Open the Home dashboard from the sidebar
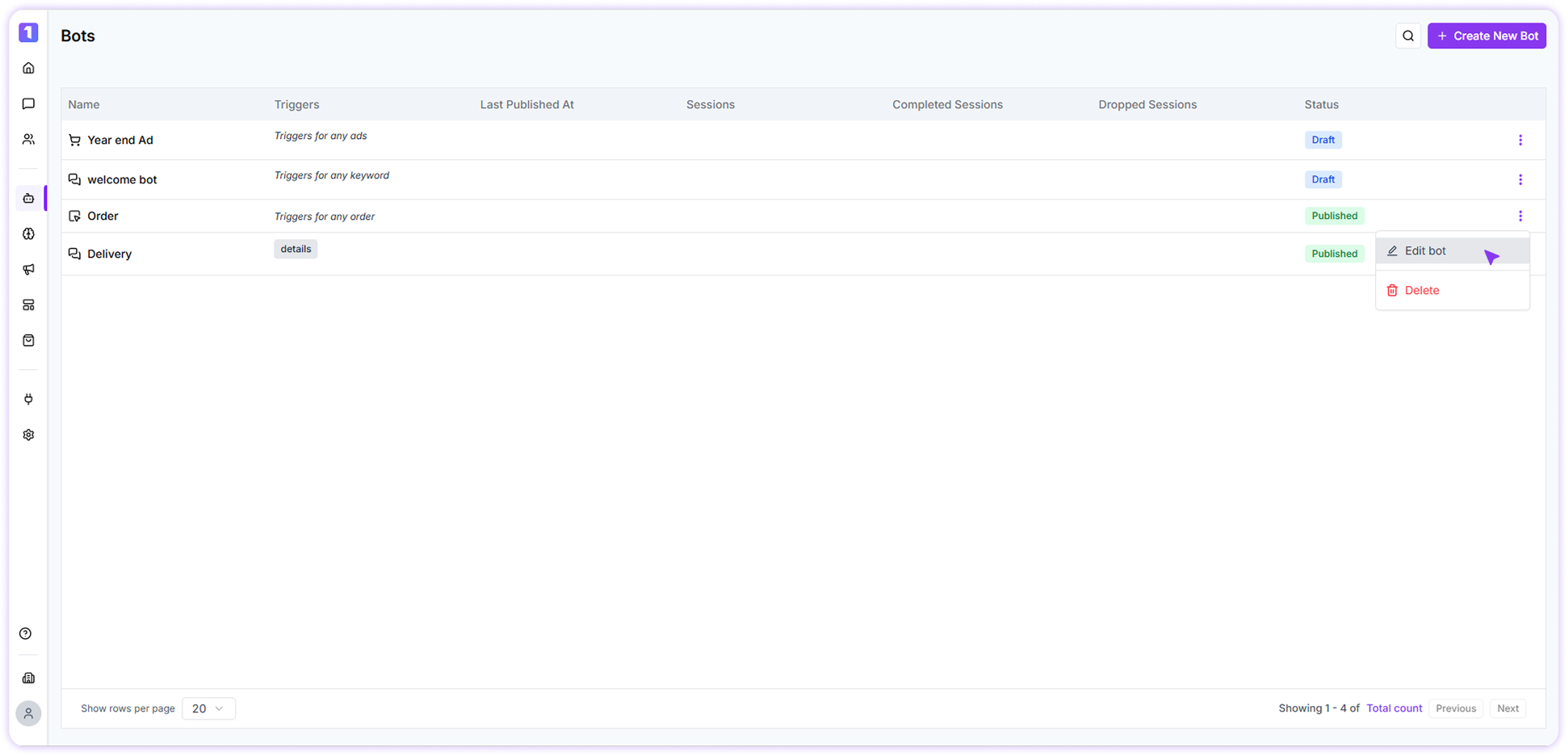The height and width of the screenshot is (756, 1568). [28, 68]
